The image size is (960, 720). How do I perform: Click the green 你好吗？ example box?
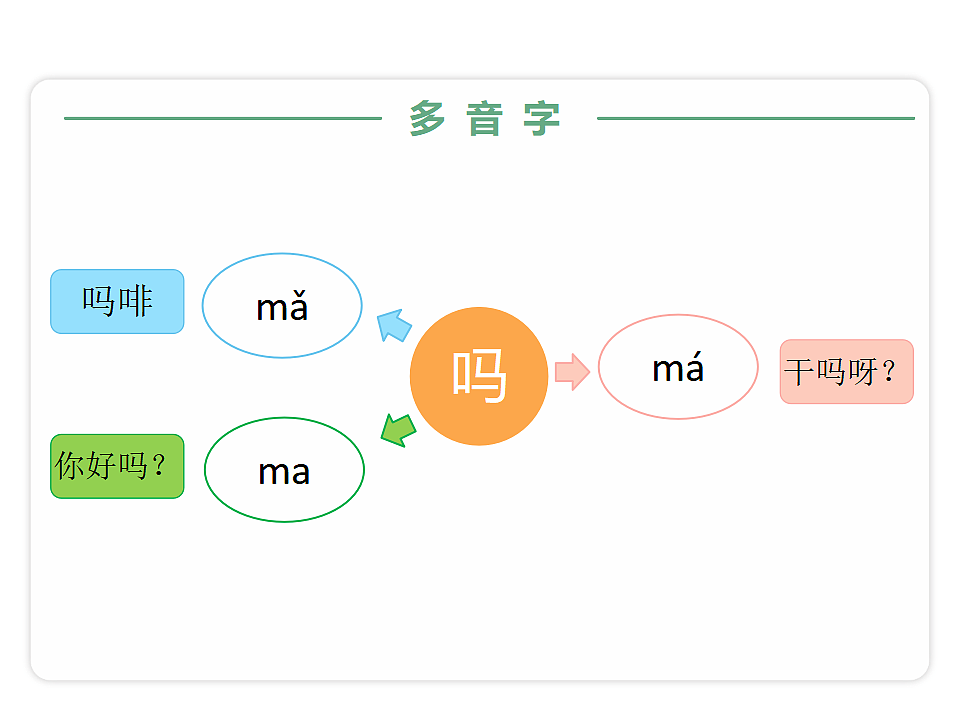[x=117, y=466]
